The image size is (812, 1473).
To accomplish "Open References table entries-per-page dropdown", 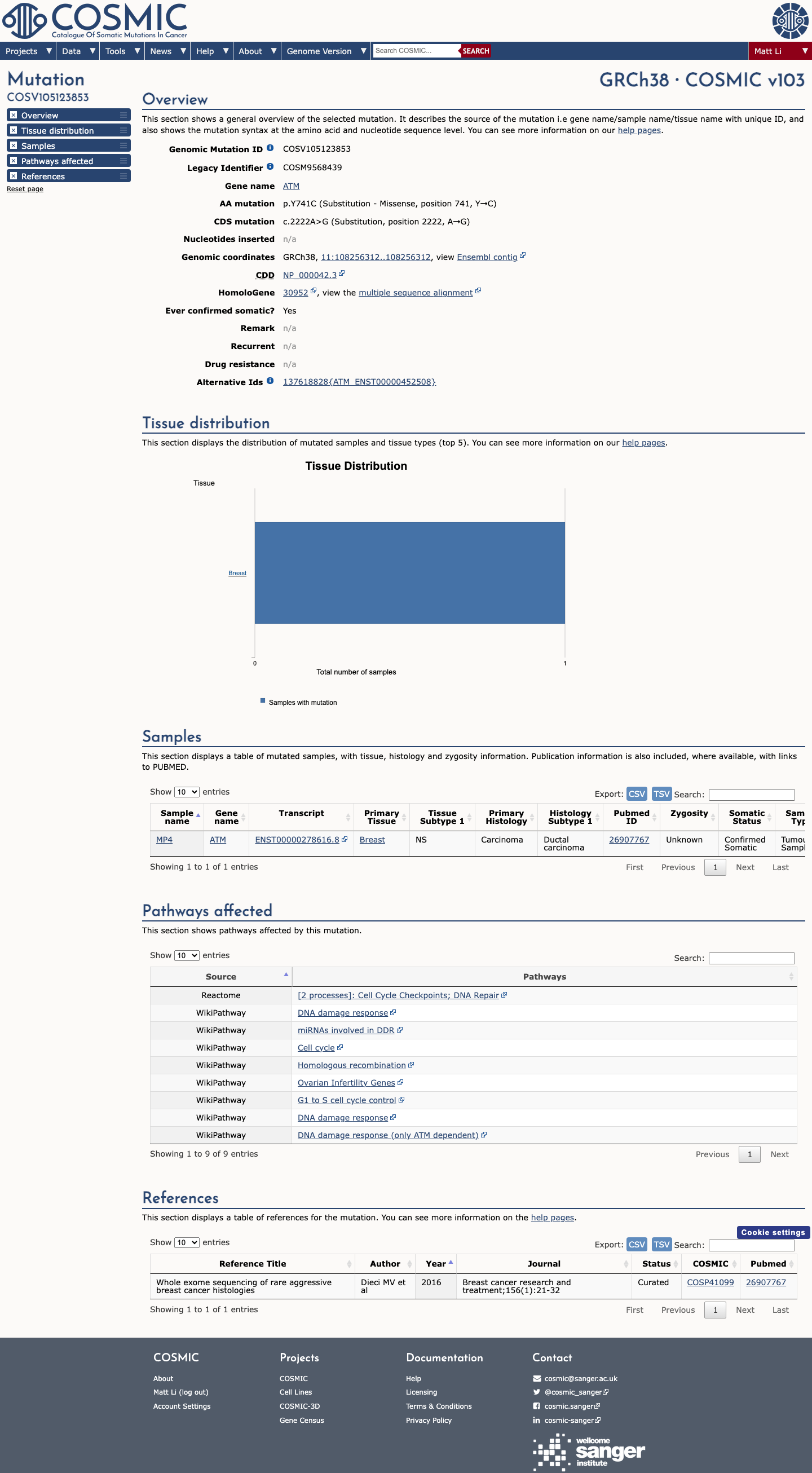I will coord(187,1242).
